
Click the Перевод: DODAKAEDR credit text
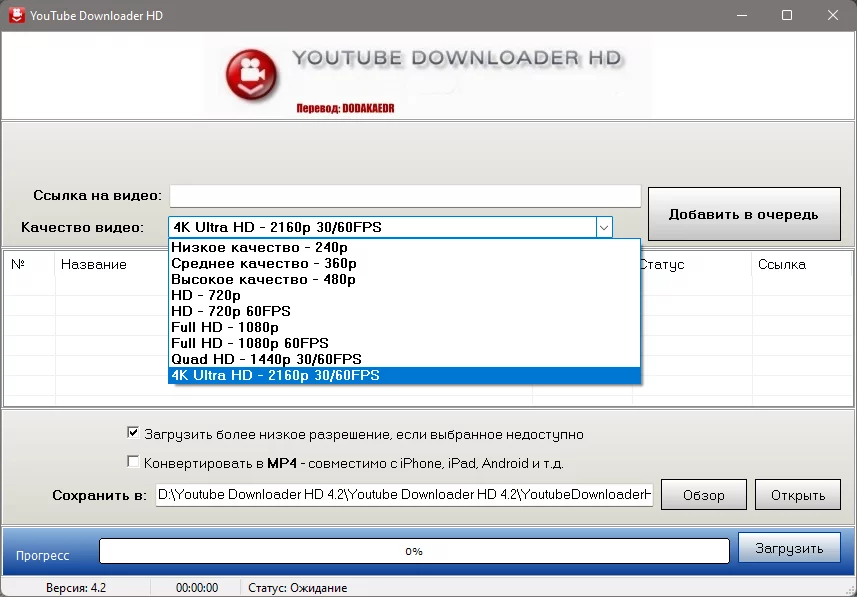[x=345, y=108]
